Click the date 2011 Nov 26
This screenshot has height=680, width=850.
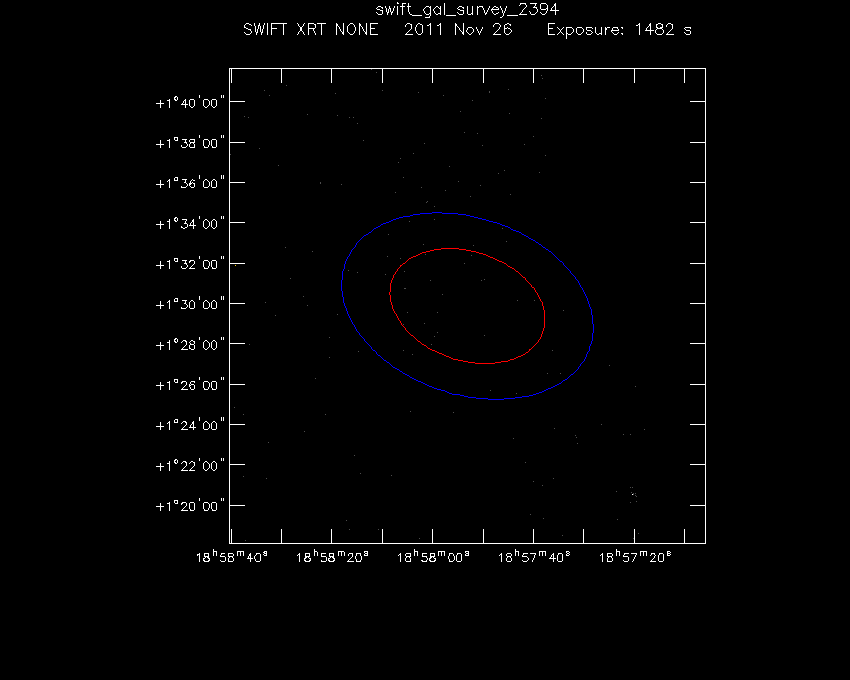[x=458, y=29]
